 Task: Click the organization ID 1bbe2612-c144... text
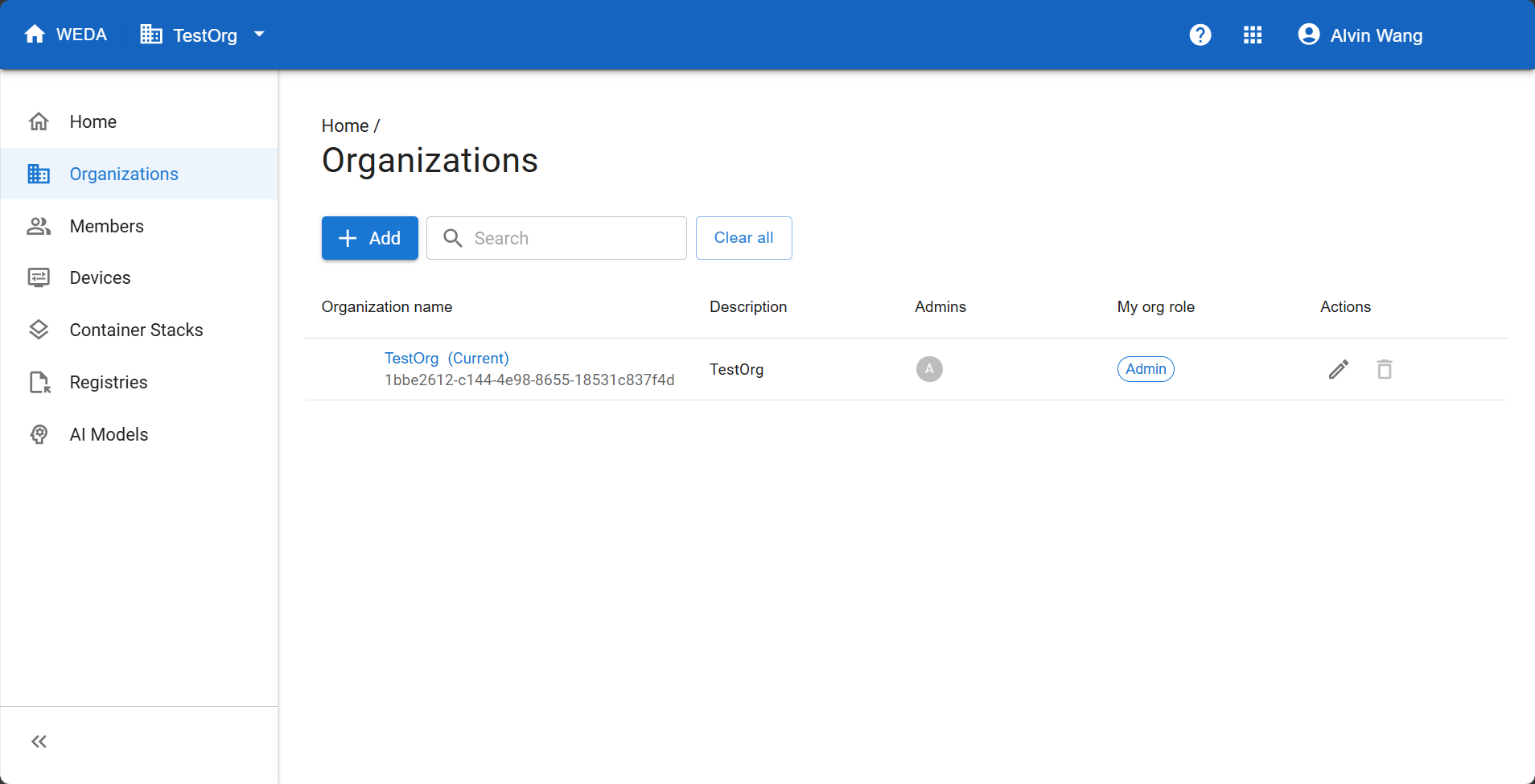point(529,380)
